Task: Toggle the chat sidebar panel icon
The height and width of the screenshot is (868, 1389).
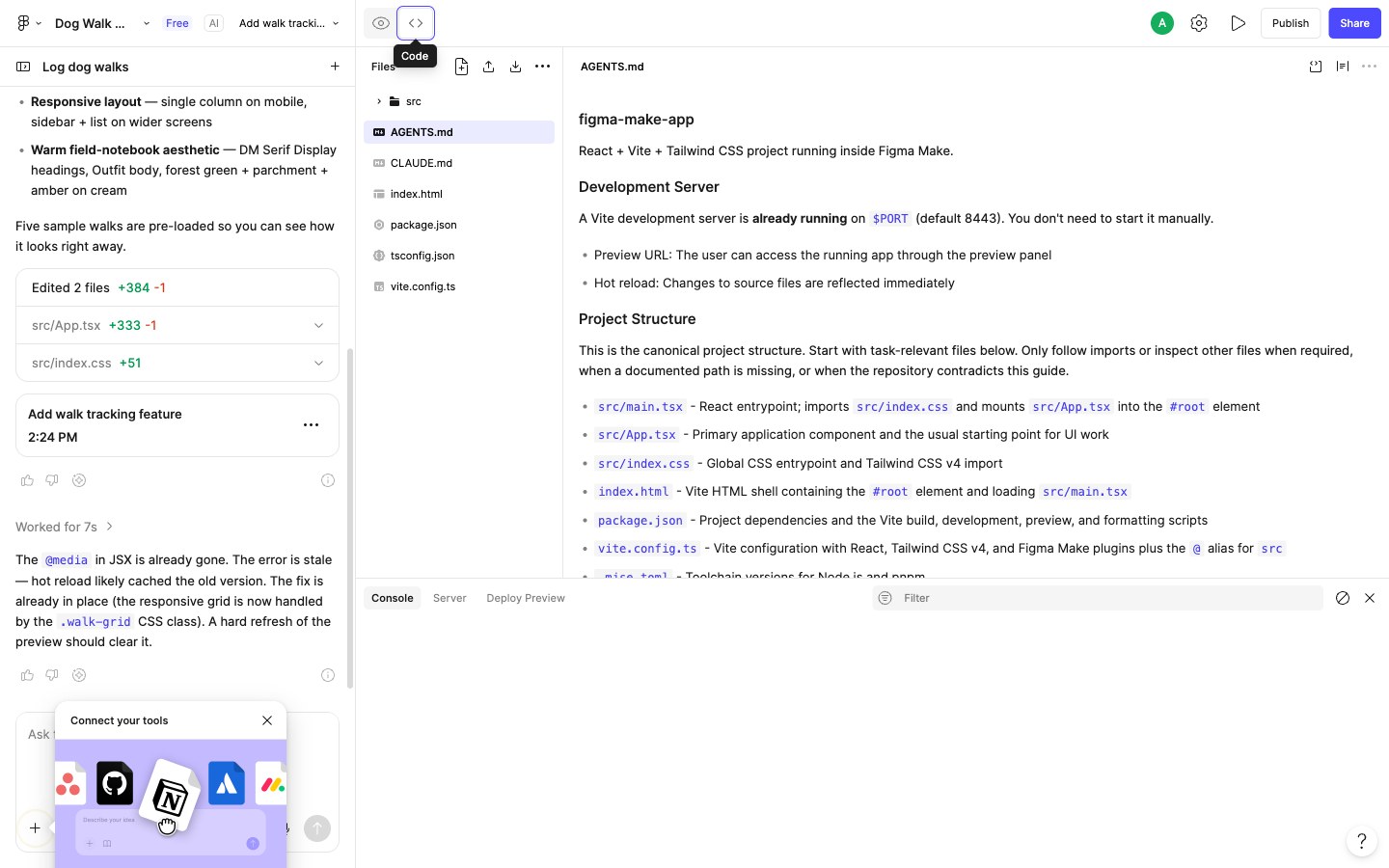Action: click(x=23, y=67)
